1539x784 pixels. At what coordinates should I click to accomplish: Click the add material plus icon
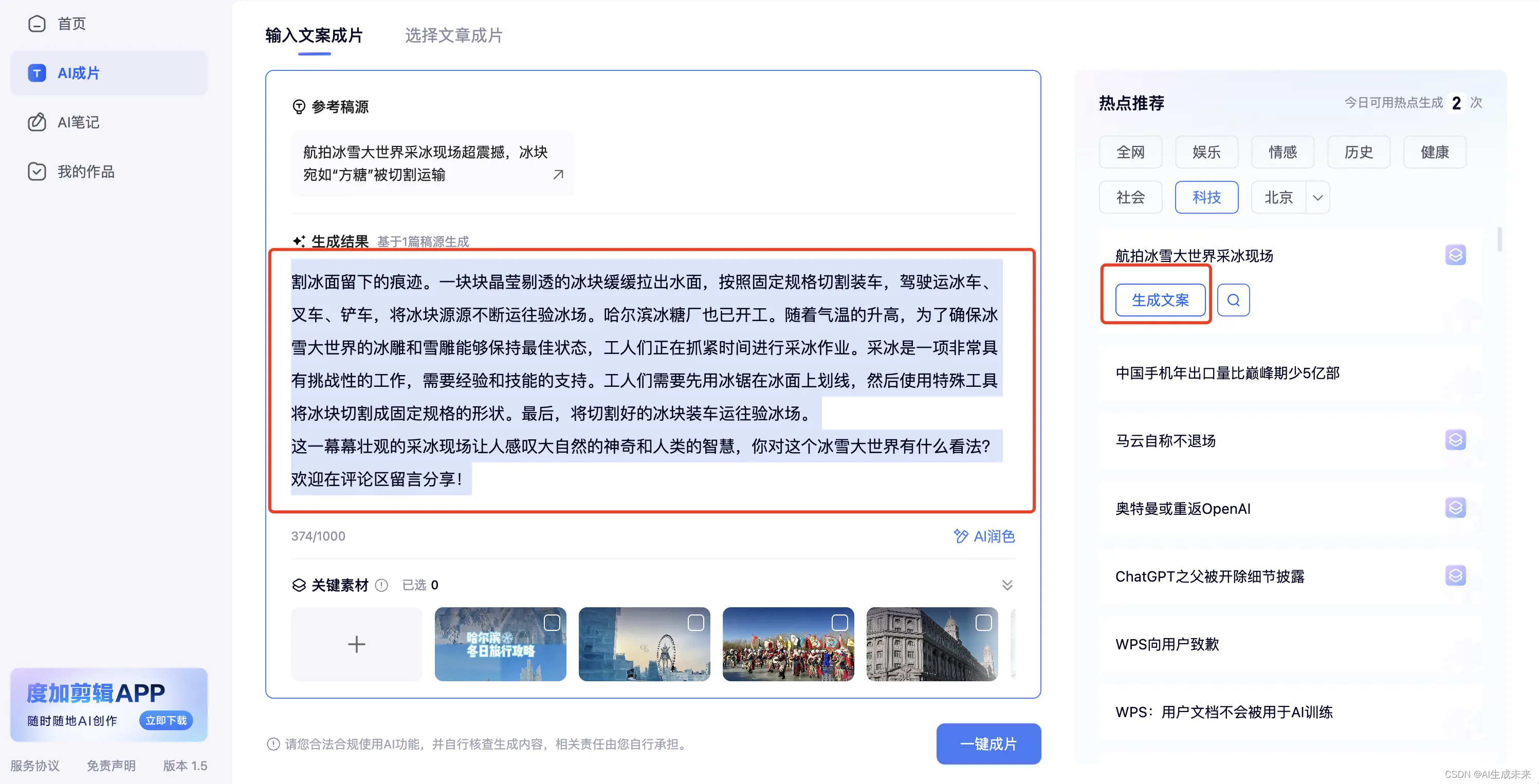tap(357, 643)
